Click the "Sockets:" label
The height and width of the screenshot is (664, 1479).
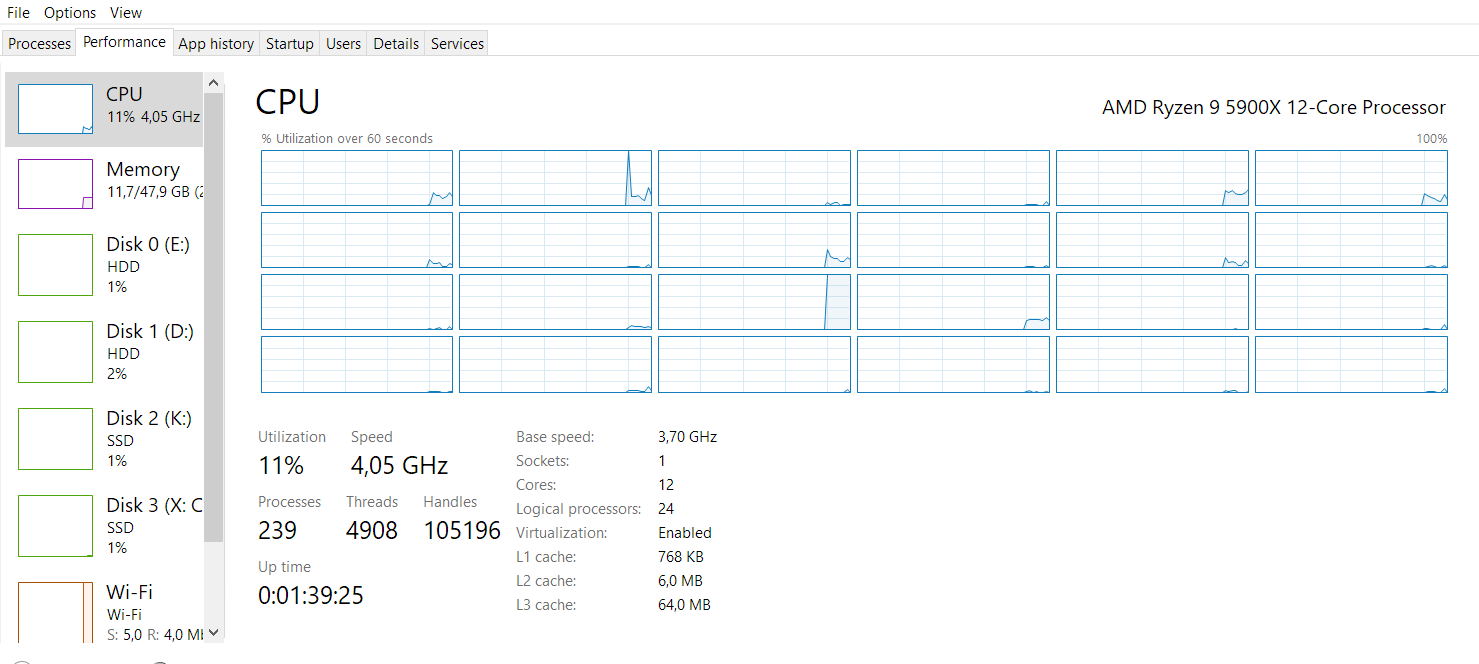tap(543, 461)
